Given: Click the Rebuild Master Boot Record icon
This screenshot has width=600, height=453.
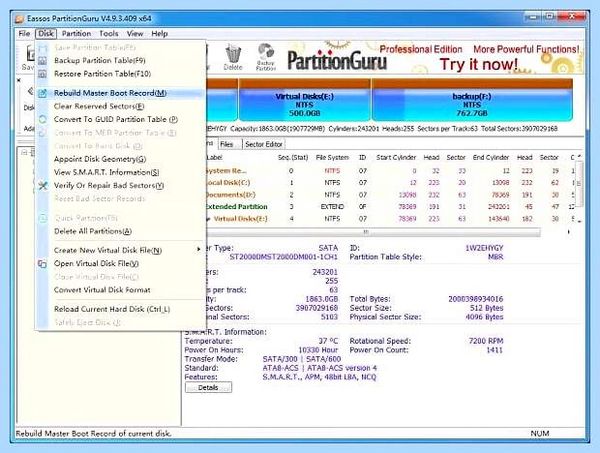Looking at the screenshot, I should (x=42, y=93).
